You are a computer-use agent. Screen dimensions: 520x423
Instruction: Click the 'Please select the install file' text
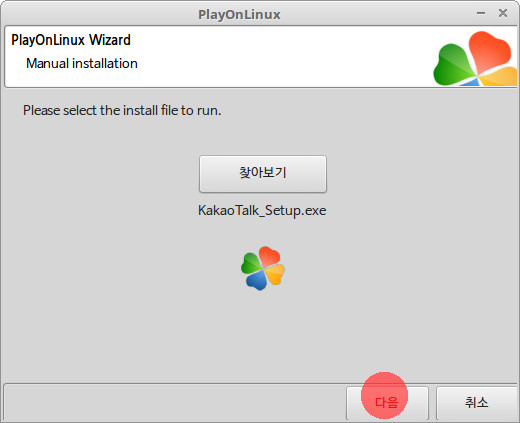pyautogui.click(x=122, y=110)
